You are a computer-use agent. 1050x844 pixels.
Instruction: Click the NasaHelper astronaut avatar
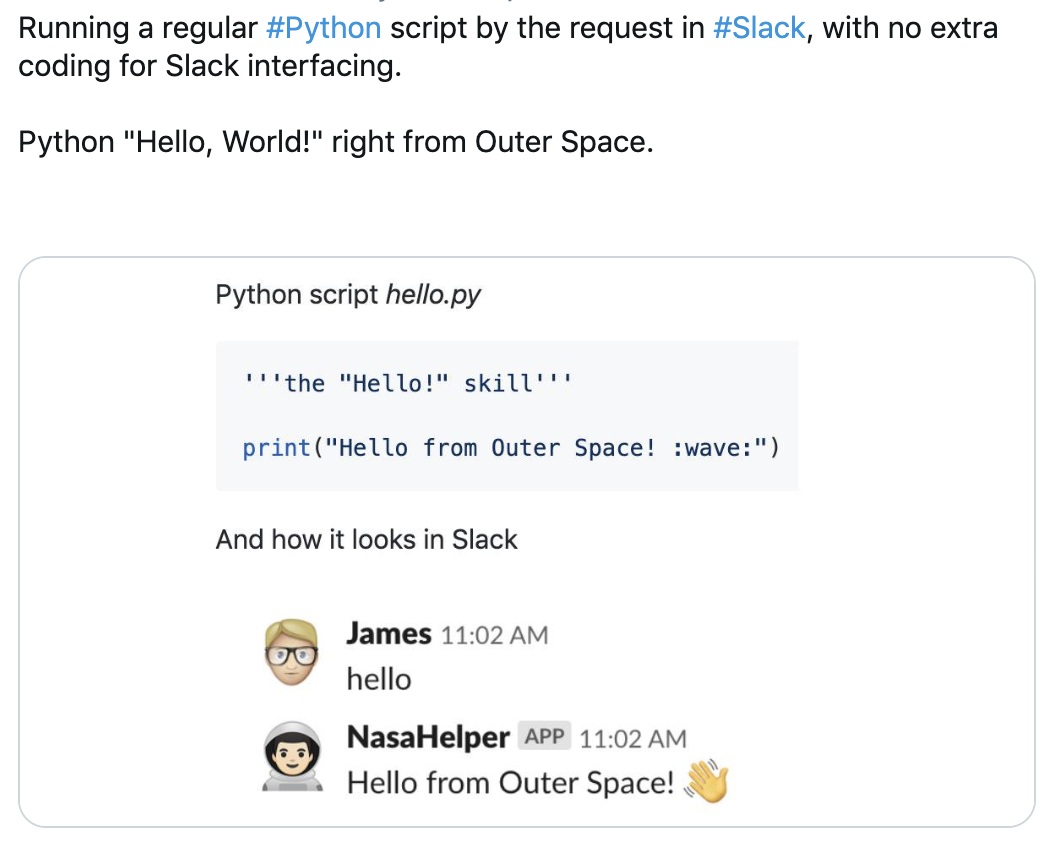point(292,756)
